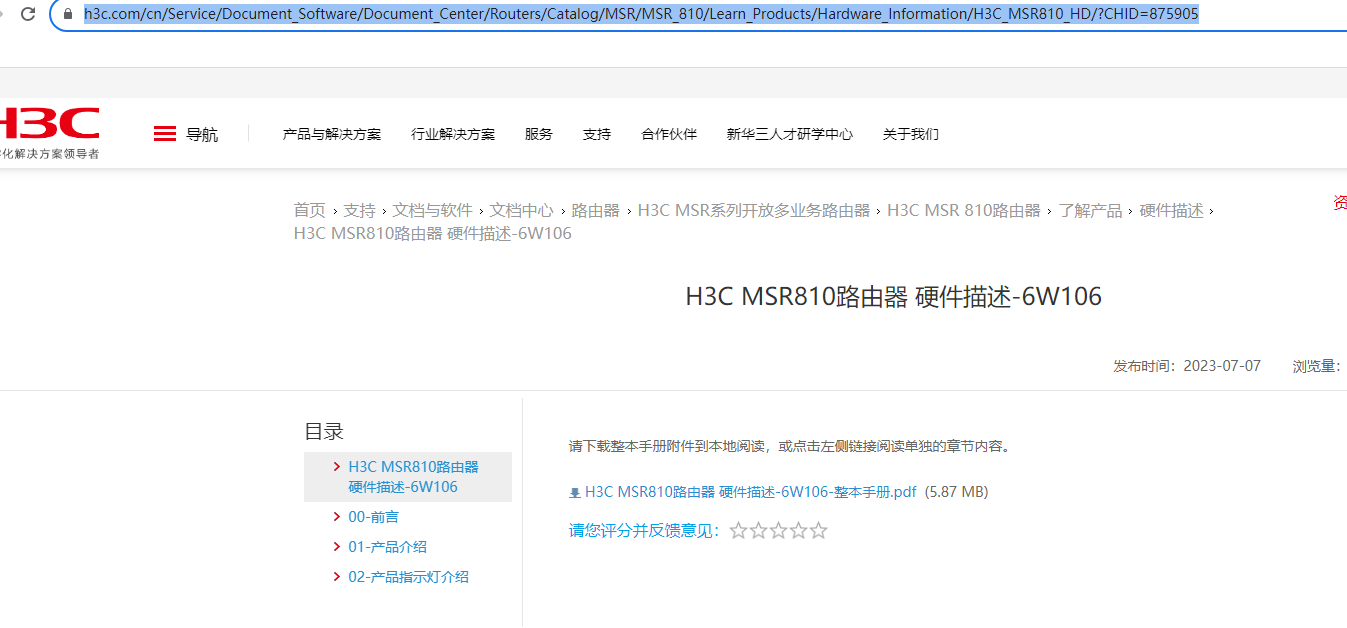This screenshot has width=1347, height=628.
Task: Open the 支持 menu in the top navigation
Action: (x=597, y=134)
